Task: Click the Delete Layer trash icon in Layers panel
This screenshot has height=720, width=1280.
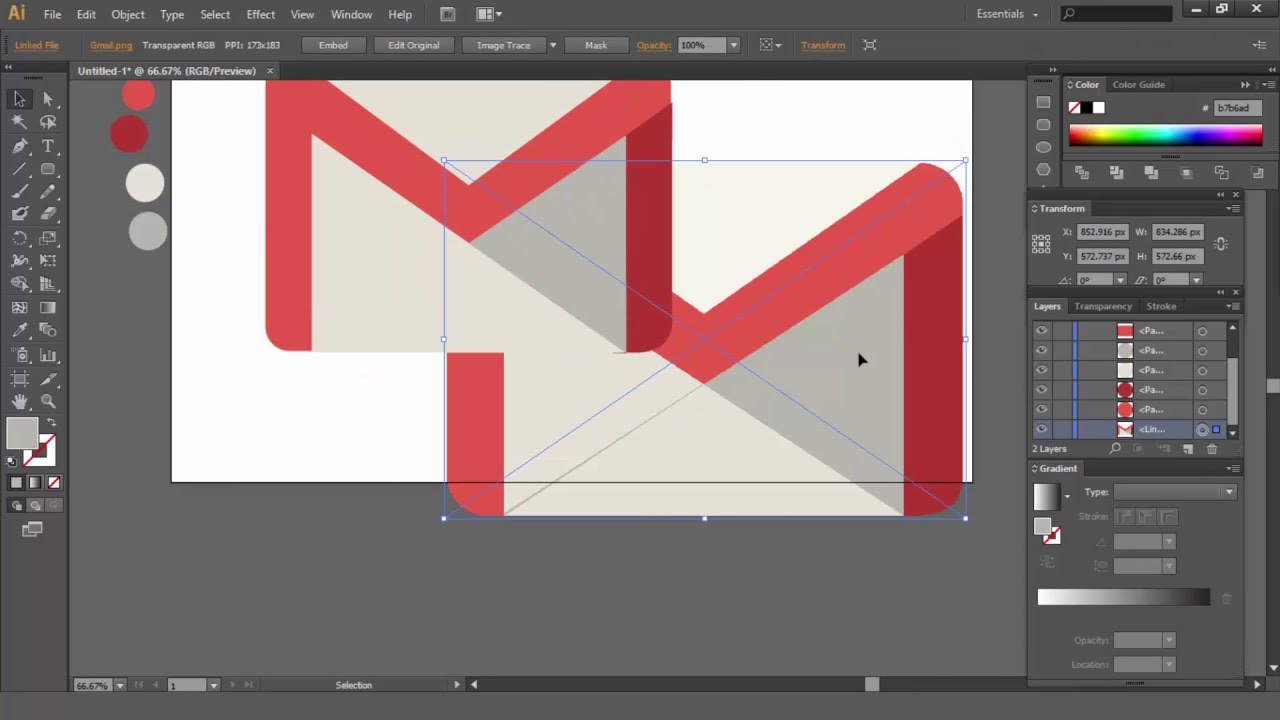Action: pyautogui.click(x=1212, y=449)
